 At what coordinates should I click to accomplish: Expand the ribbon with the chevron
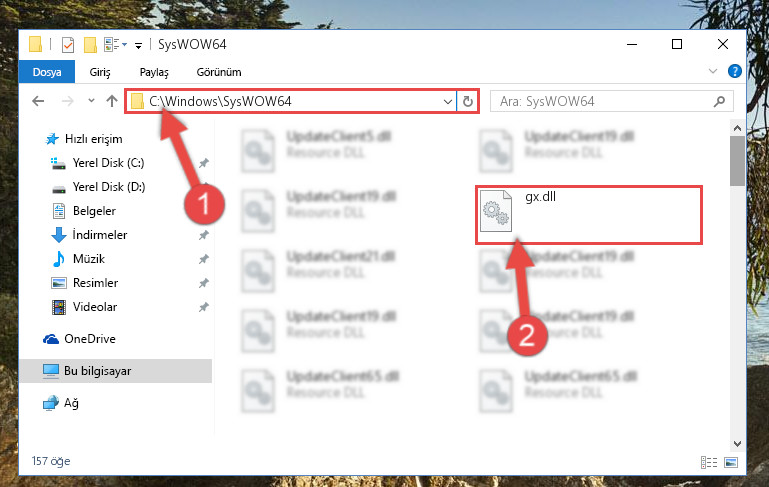[713, 71]
